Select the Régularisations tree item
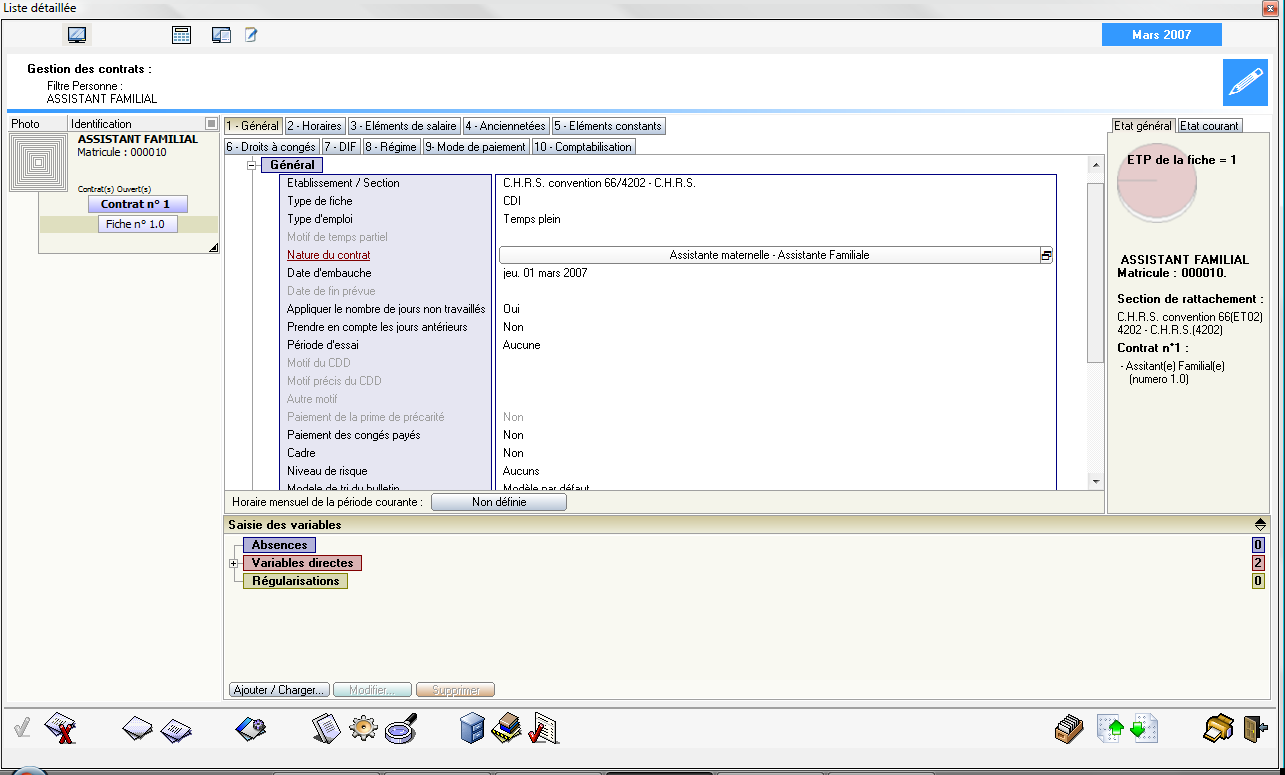1285x775 pixels. pyautogui.click(x=296, y=581)
